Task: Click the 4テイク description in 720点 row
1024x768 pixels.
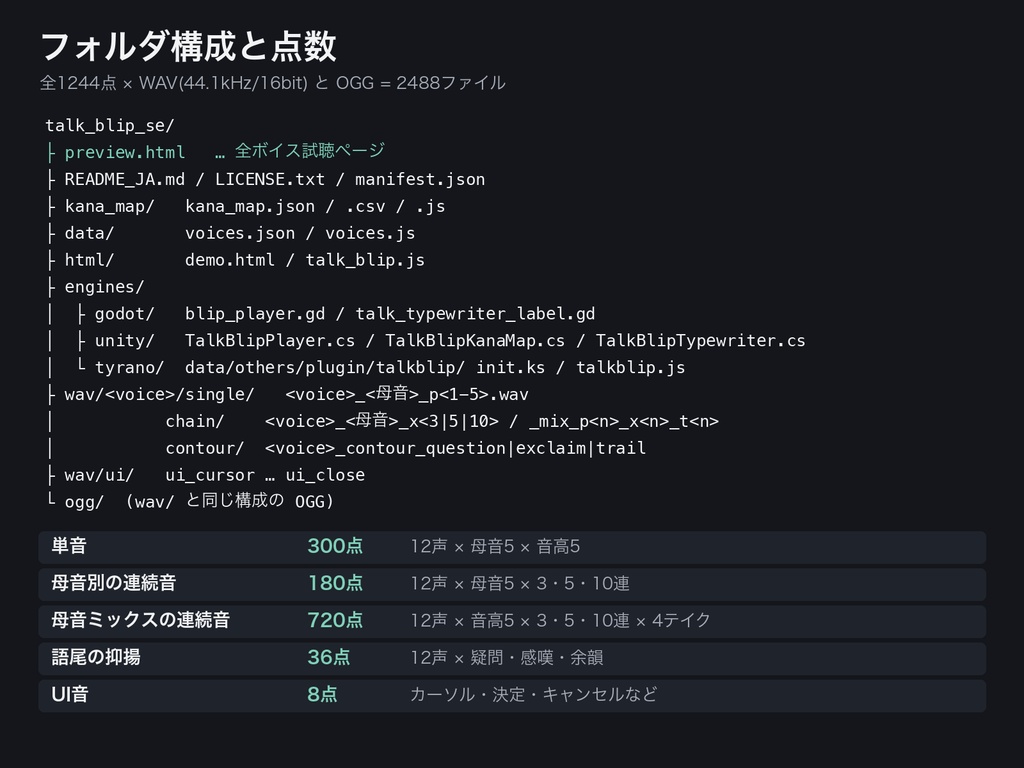Action: (681, 620)
